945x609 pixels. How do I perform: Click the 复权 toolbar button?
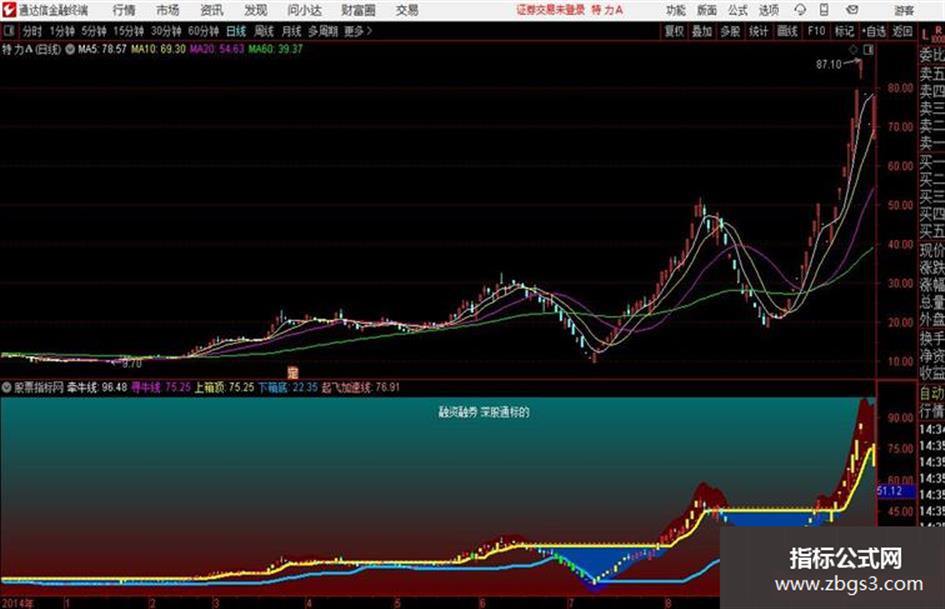(674, 31)
